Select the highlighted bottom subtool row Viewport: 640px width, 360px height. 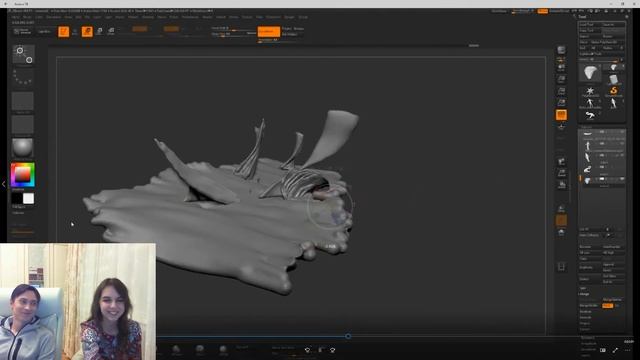point(602,180)
